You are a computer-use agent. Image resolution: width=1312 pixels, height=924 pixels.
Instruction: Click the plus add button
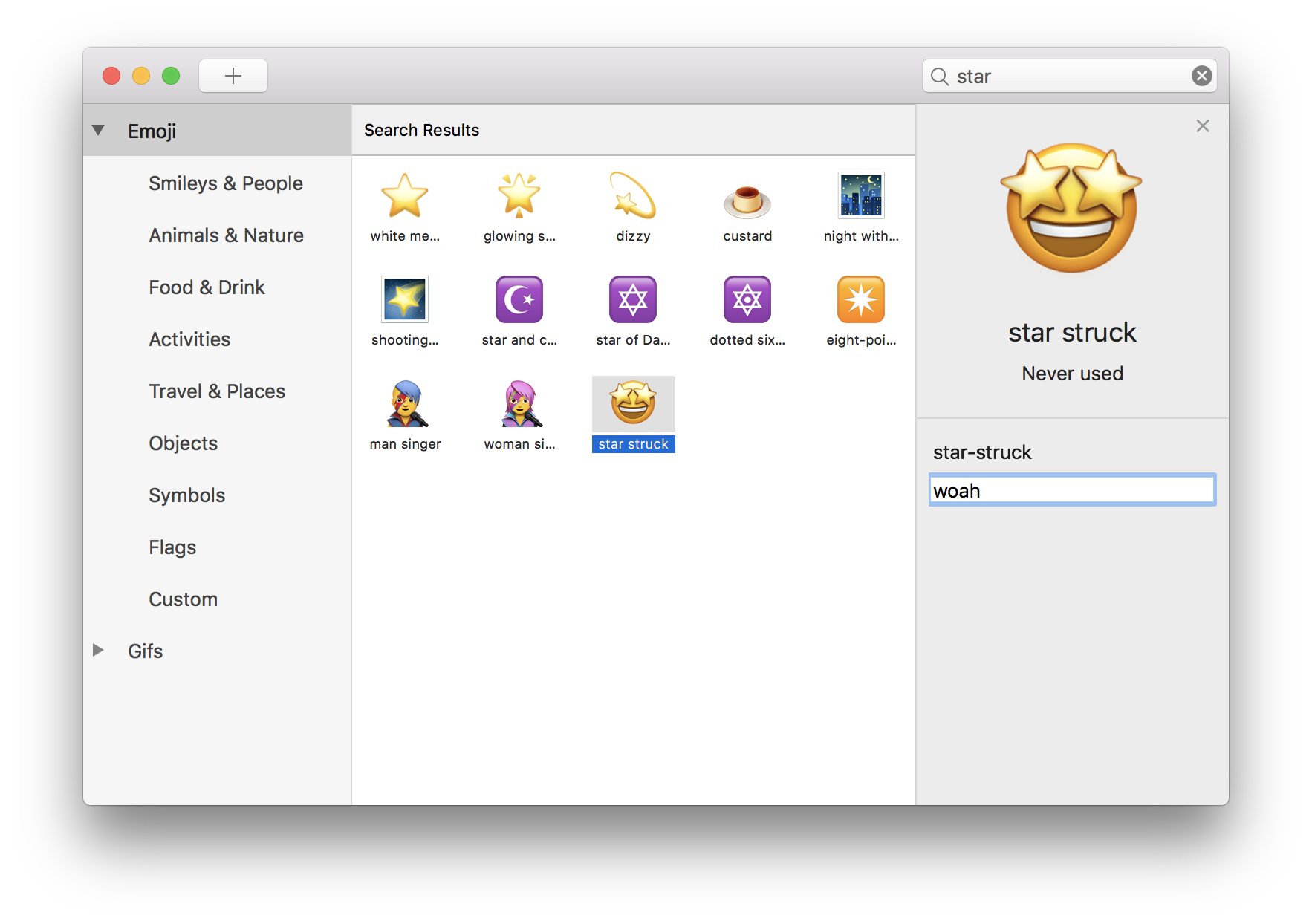coord(233,76)
